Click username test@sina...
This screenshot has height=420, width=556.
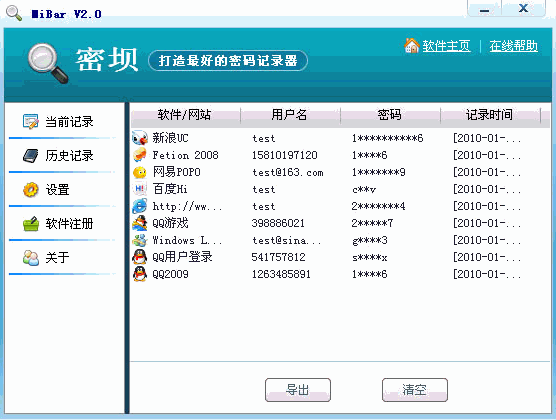[x=287, y=241]
